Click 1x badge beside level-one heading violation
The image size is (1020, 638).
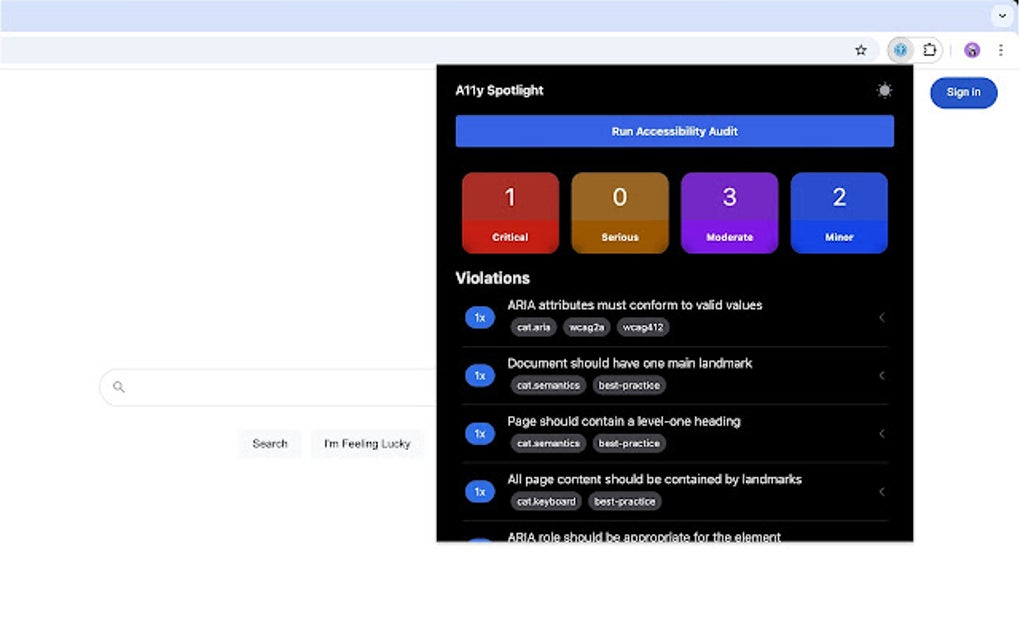tap(479, 433)
